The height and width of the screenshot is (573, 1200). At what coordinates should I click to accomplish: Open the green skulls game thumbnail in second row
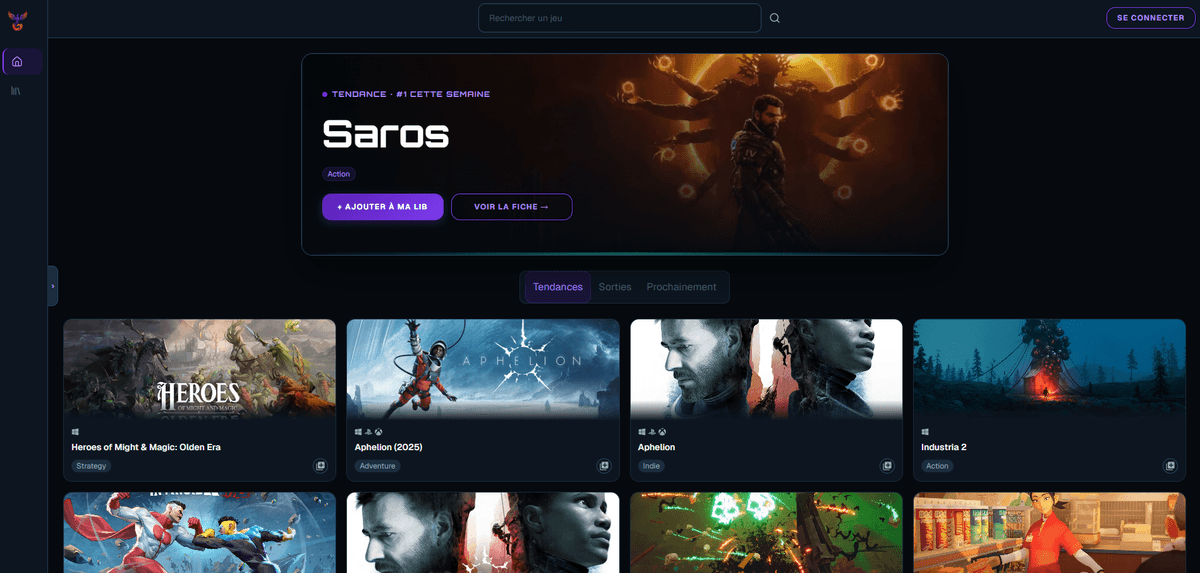coord(766,533)
